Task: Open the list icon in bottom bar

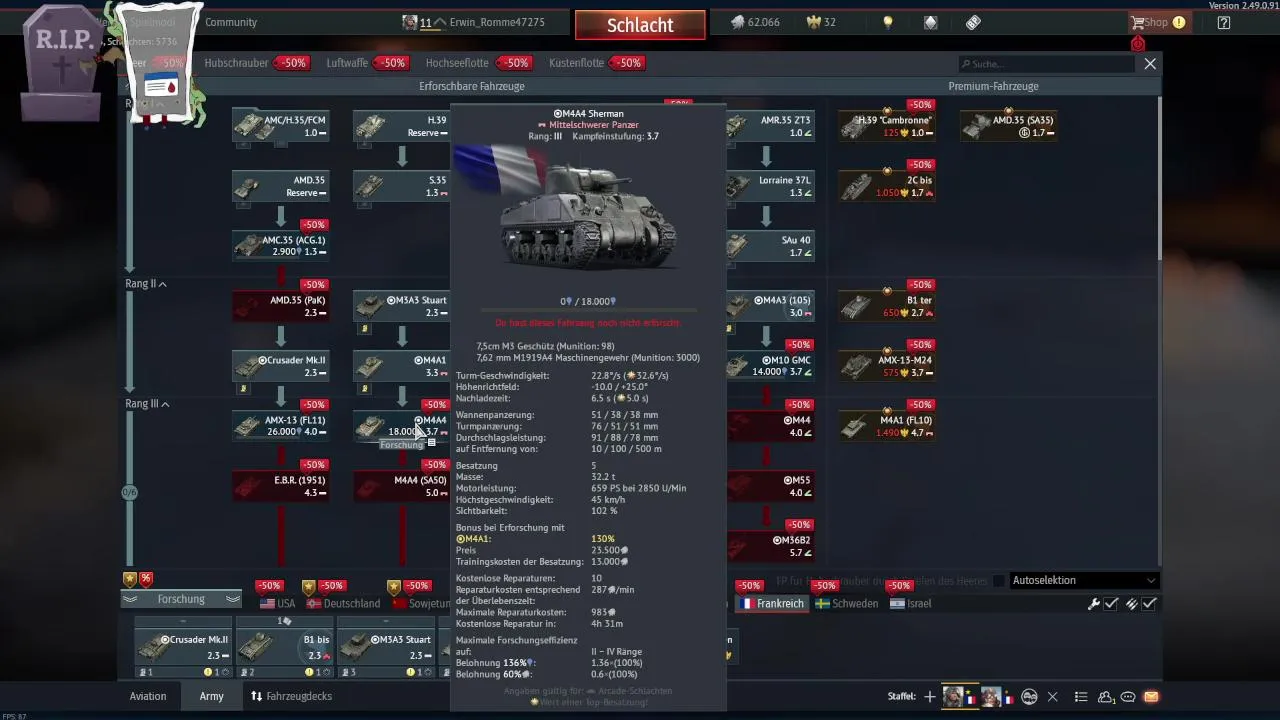Action: point(1081,697)
